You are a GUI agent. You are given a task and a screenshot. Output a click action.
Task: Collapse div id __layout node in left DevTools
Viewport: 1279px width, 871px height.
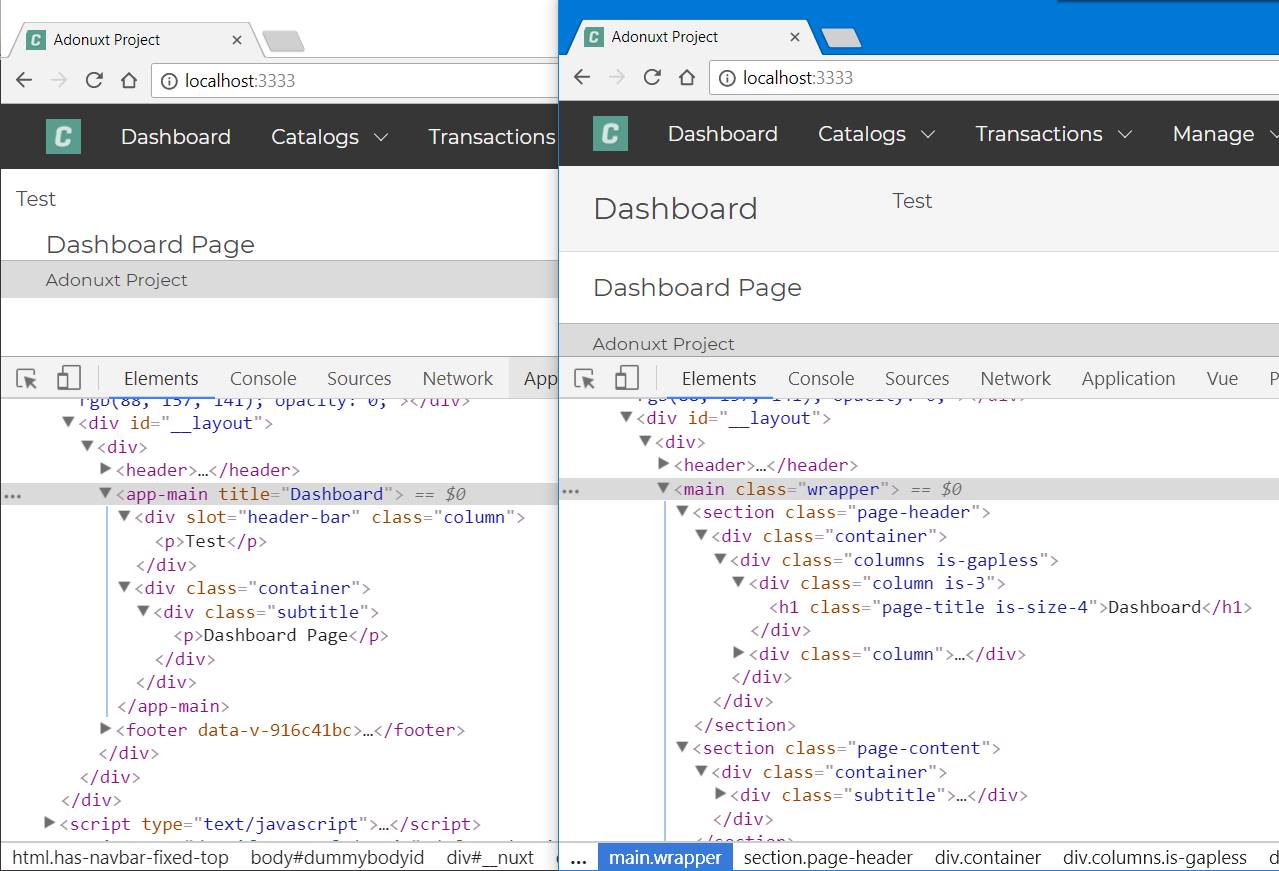coord(68,423)
